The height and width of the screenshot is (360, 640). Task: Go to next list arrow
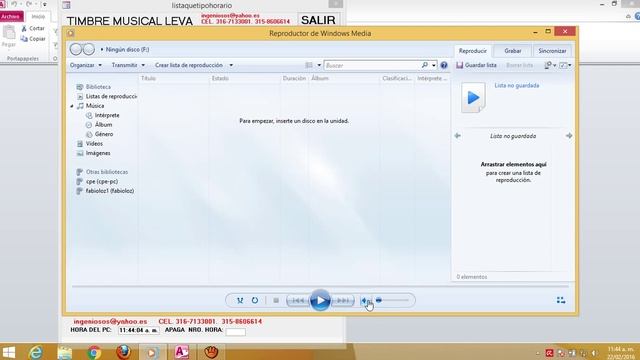pos(569,136)
